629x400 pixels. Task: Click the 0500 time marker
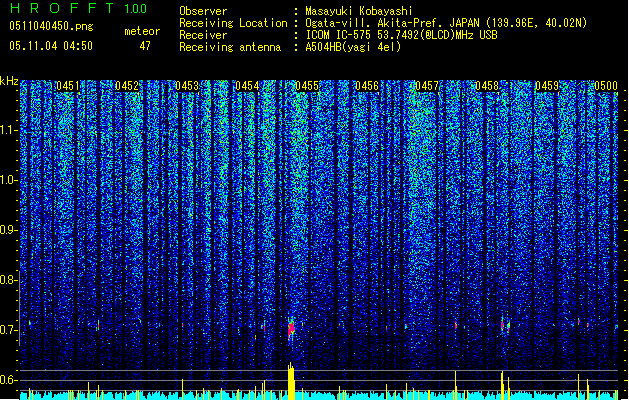point(606,86)
